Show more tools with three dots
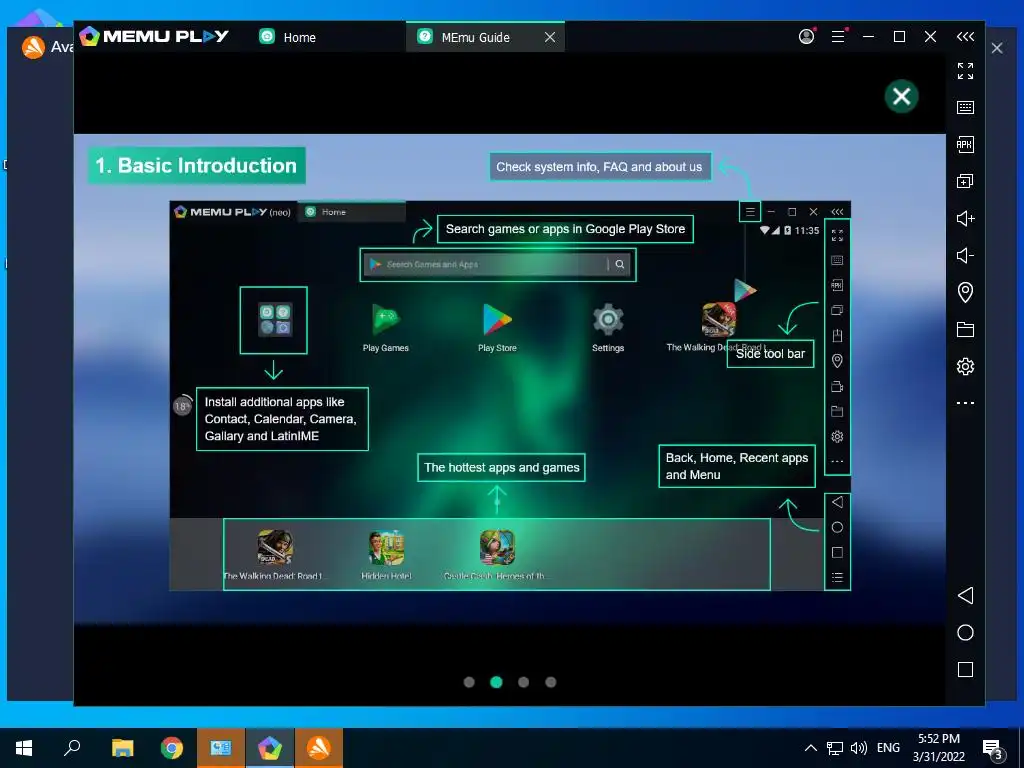Image resolution: width=1024 pixels, height=768 pixels. coord(965,403)
